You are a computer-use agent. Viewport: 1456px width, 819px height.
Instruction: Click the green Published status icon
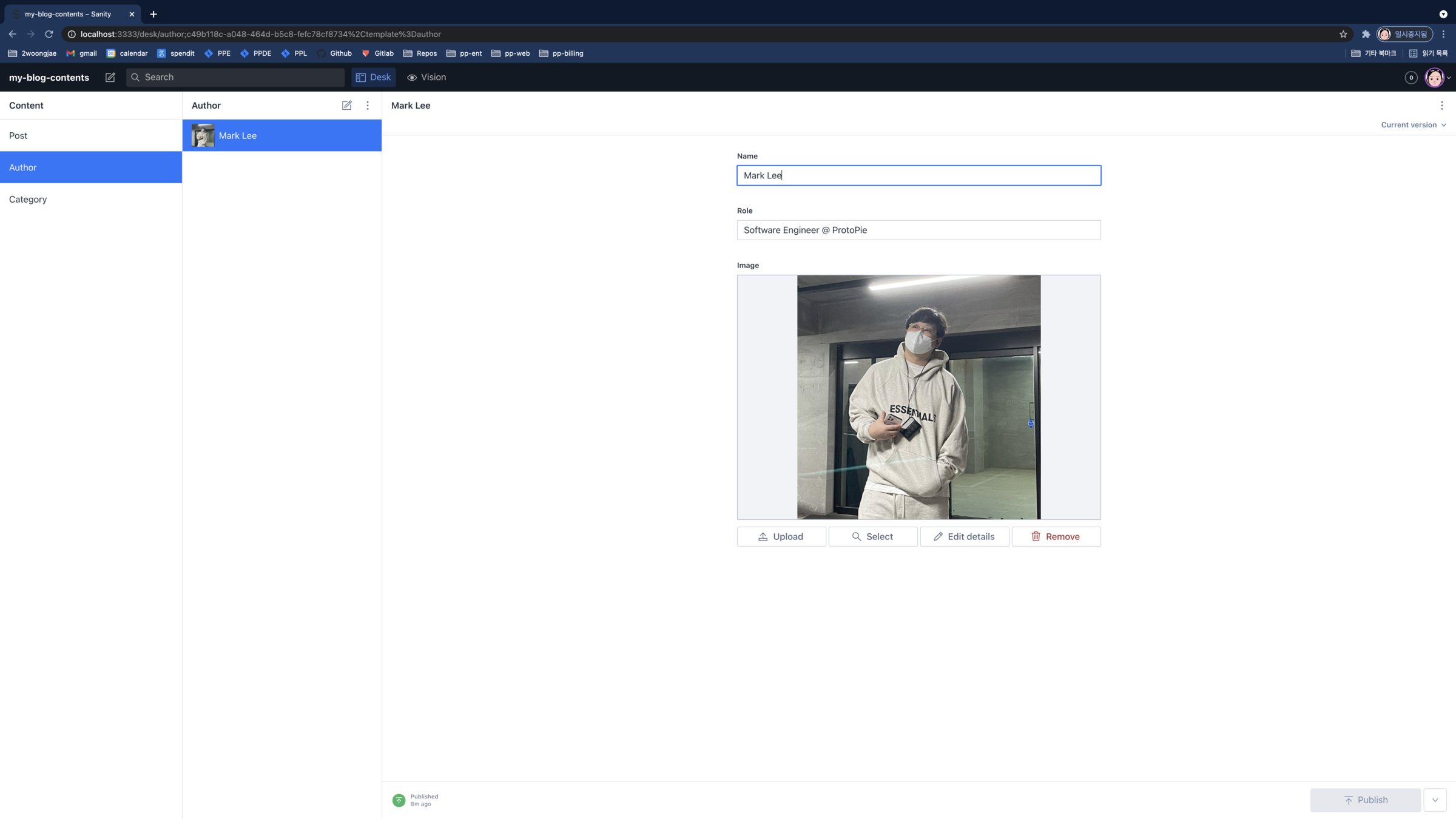[399, 800]
